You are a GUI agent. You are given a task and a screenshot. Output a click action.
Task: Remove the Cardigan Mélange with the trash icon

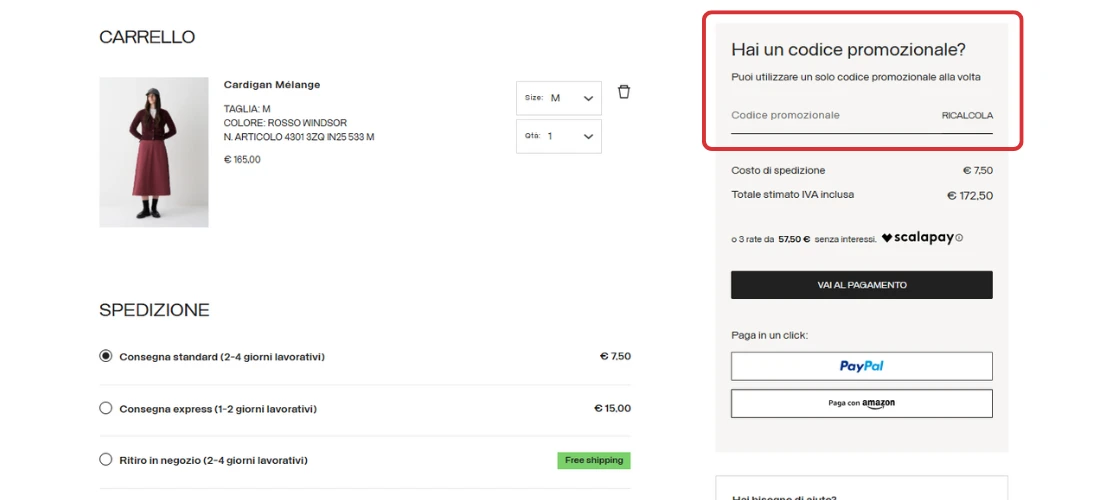point(624,92)
